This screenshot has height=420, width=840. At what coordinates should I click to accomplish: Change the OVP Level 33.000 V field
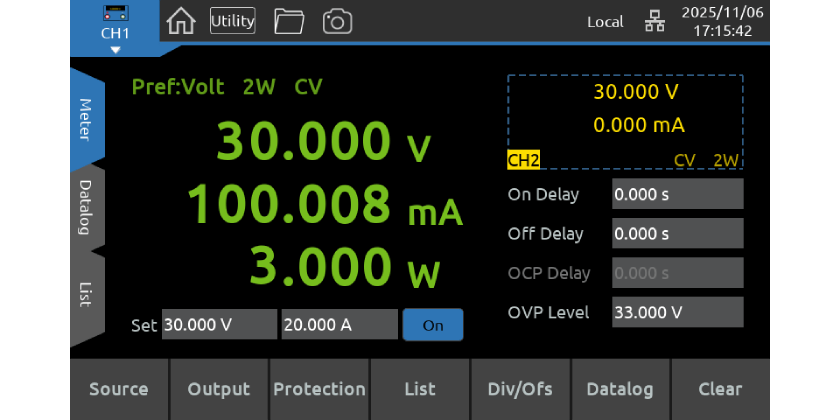[677, 312]
